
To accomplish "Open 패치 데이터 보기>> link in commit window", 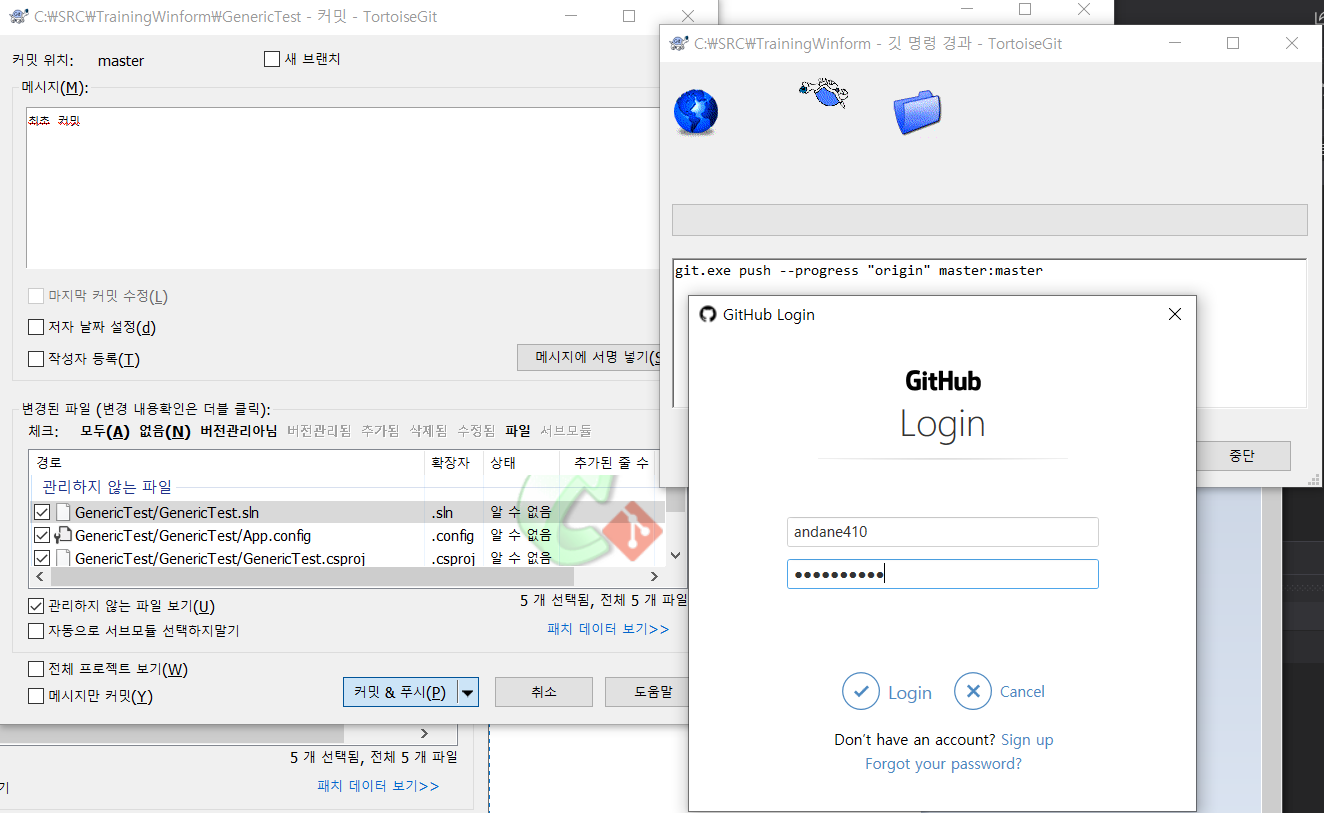I will pyautogui.click(x=608, y=629).
